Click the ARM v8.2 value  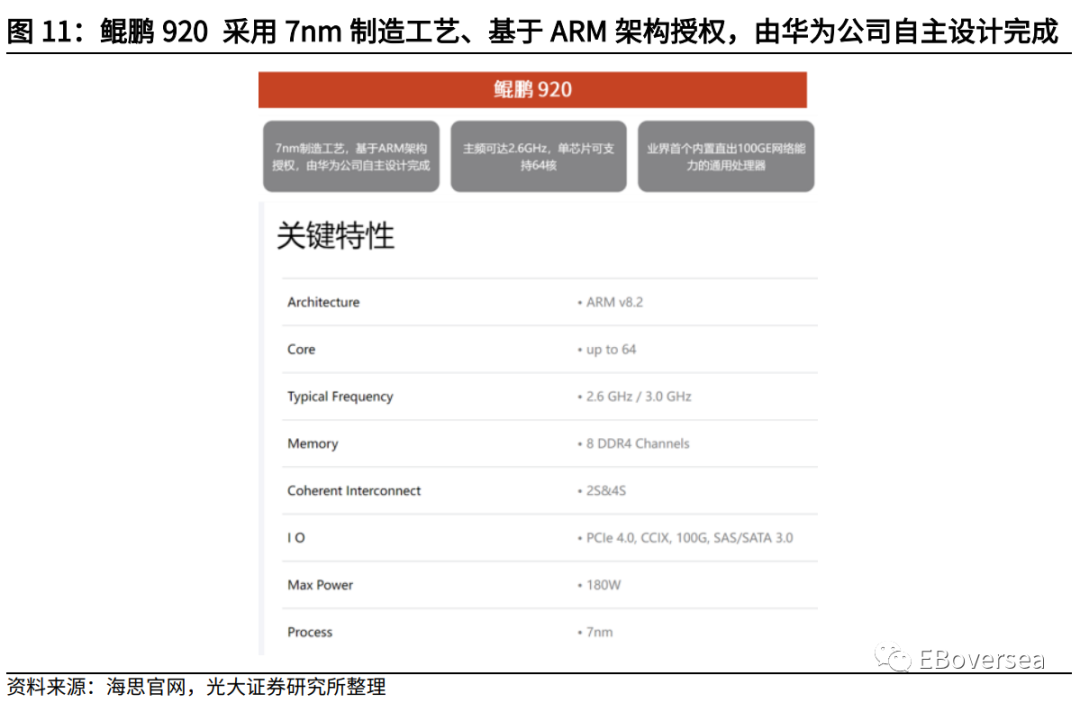pos(614,302)
